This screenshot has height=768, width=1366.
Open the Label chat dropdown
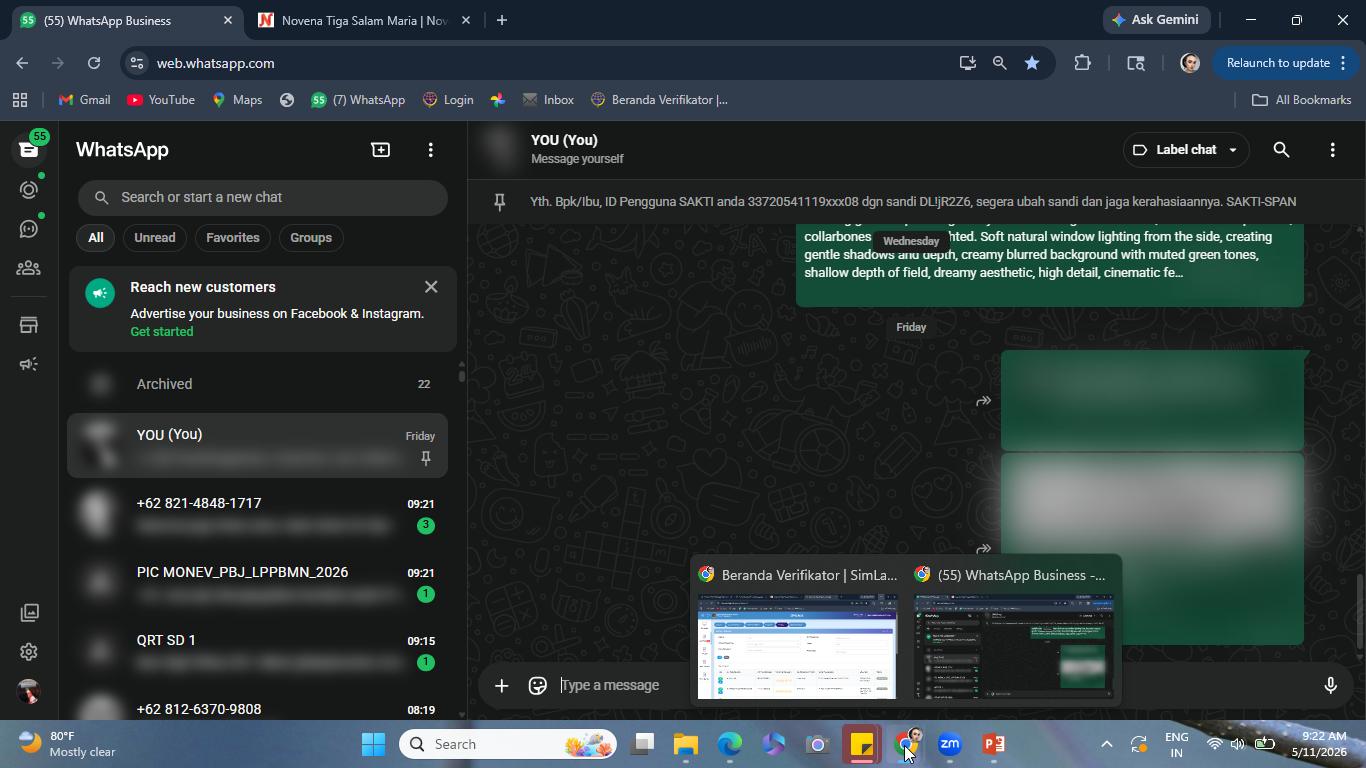pos(1186,150)
